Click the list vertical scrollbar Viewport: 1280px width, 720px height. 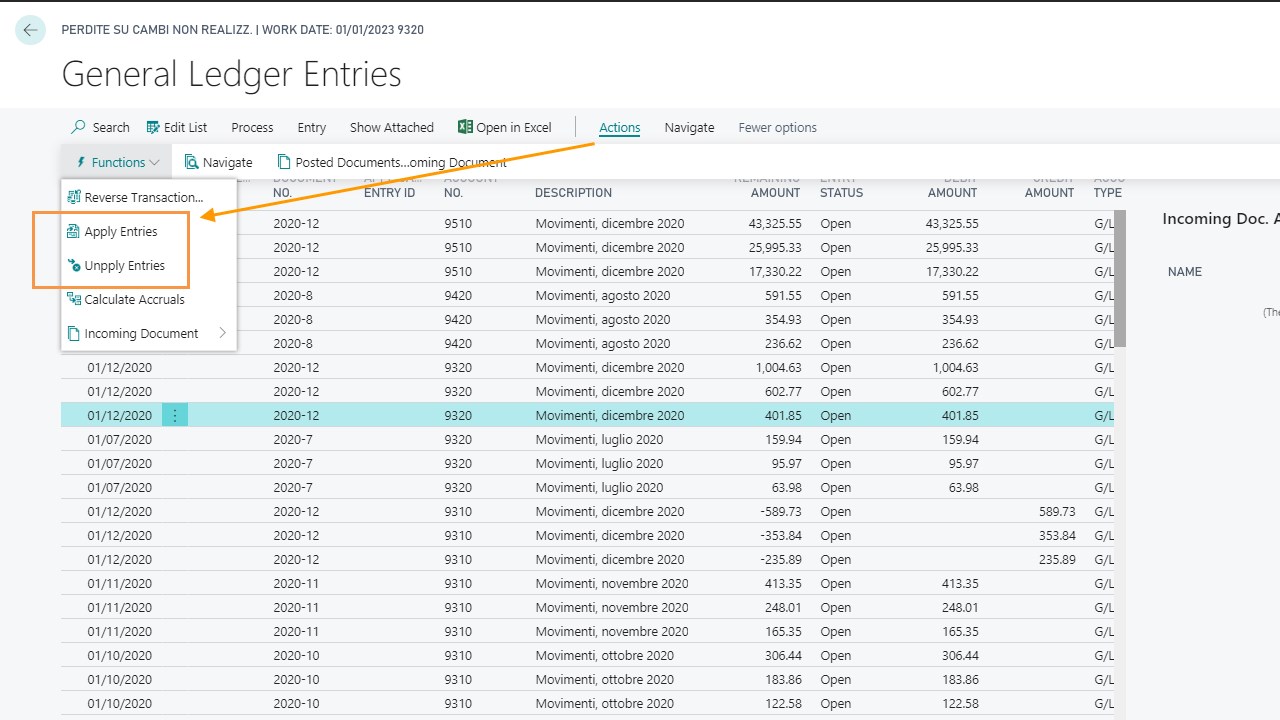pos(1120,278)
